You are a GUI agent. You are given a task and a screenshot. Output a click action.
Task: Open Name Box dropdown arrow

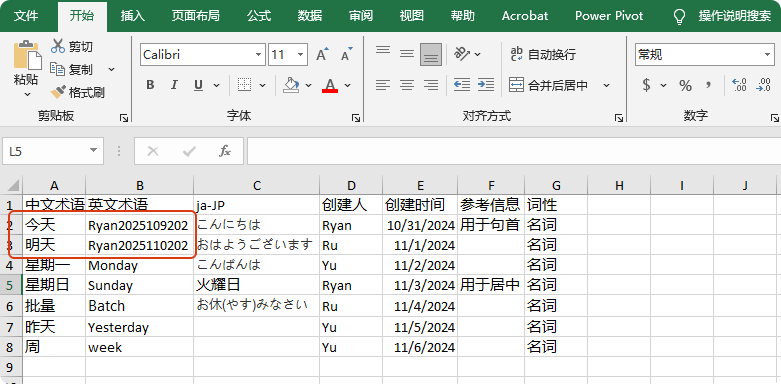tap(93, 151)
